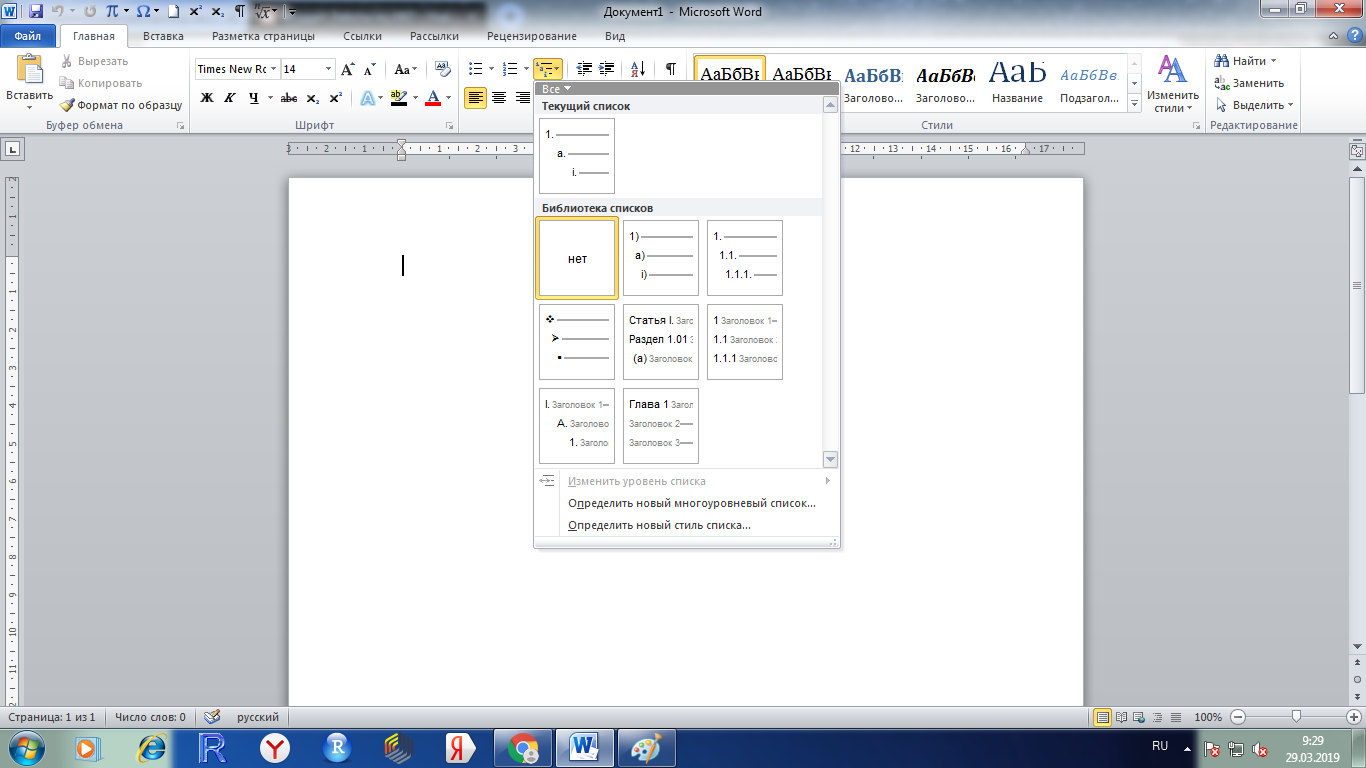This screenshot has height=768, width=1366.
Task: Click Определить новый стиль списка
Action: [659, 525]
